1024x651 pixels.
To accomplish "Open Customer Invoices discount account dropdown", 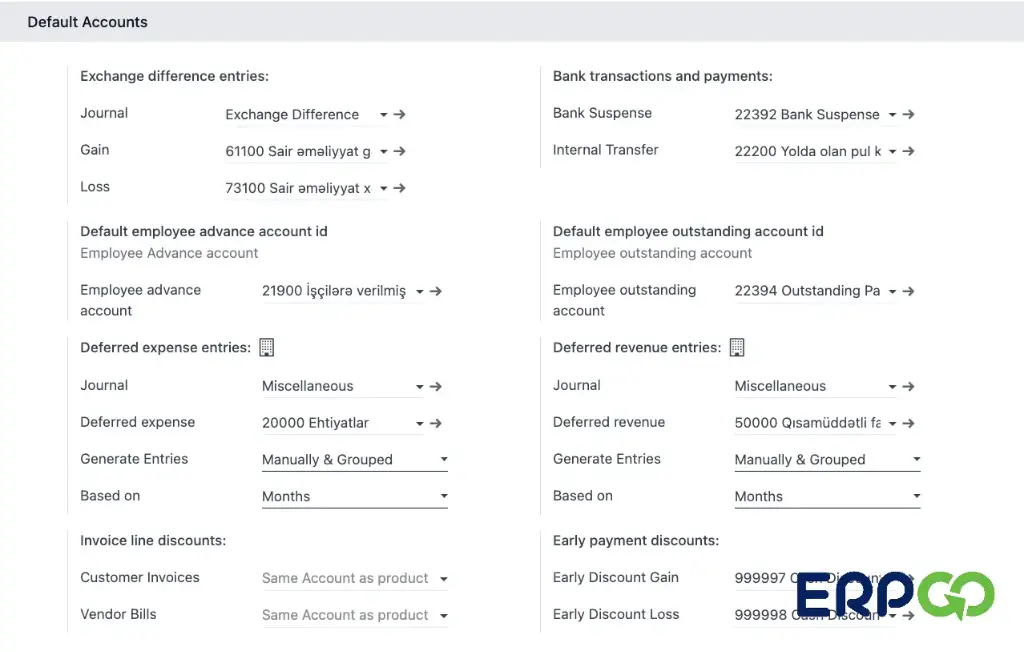I will pos(355,579).
